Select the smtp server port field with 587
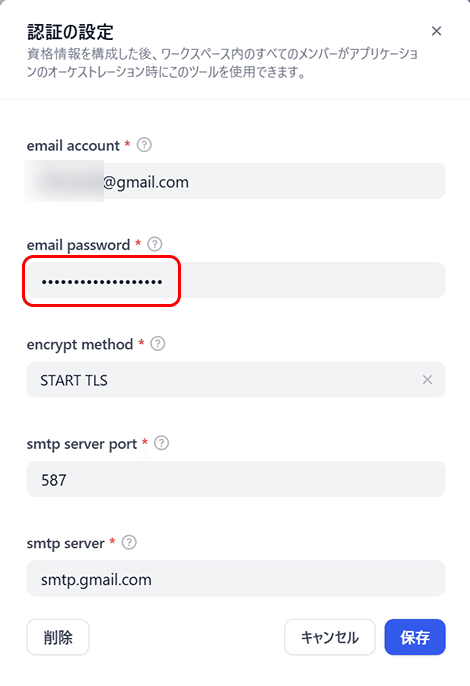Screen dimensions: 470x686 (x=236, y=479)
